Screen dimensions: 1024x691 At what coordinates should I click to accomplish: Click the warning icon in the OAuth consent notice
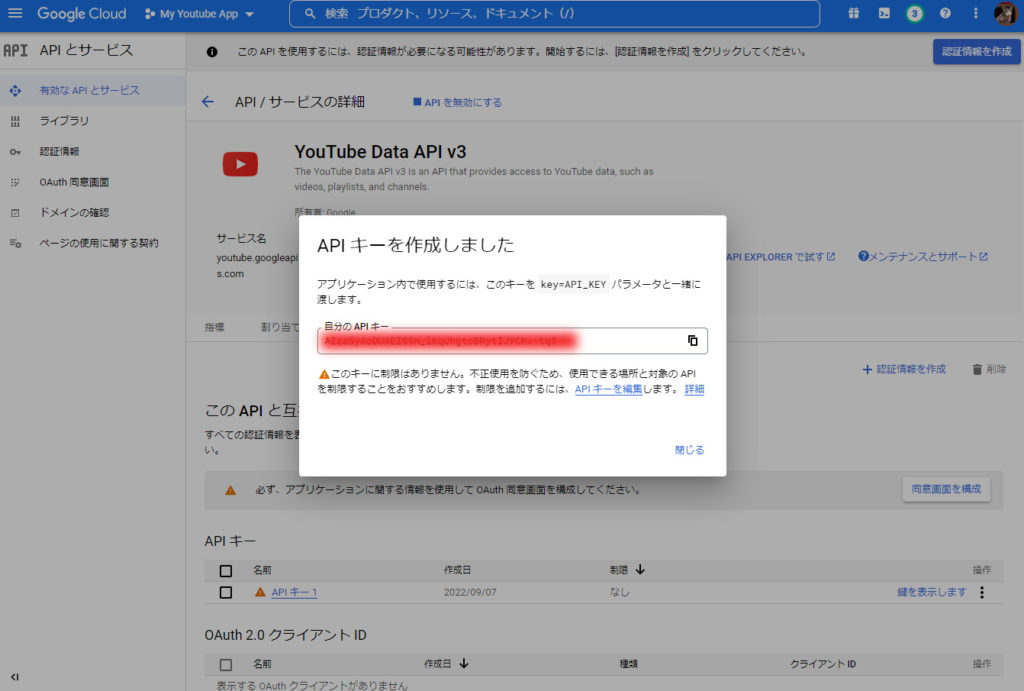(x=231, y=490)
